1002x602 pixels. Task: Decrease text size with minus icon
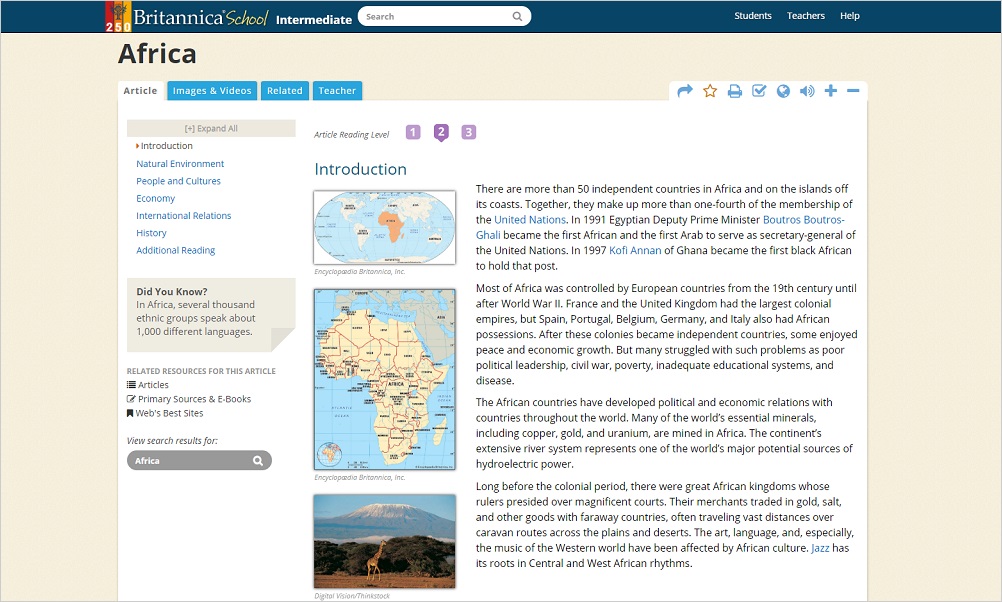pos(853,91)
